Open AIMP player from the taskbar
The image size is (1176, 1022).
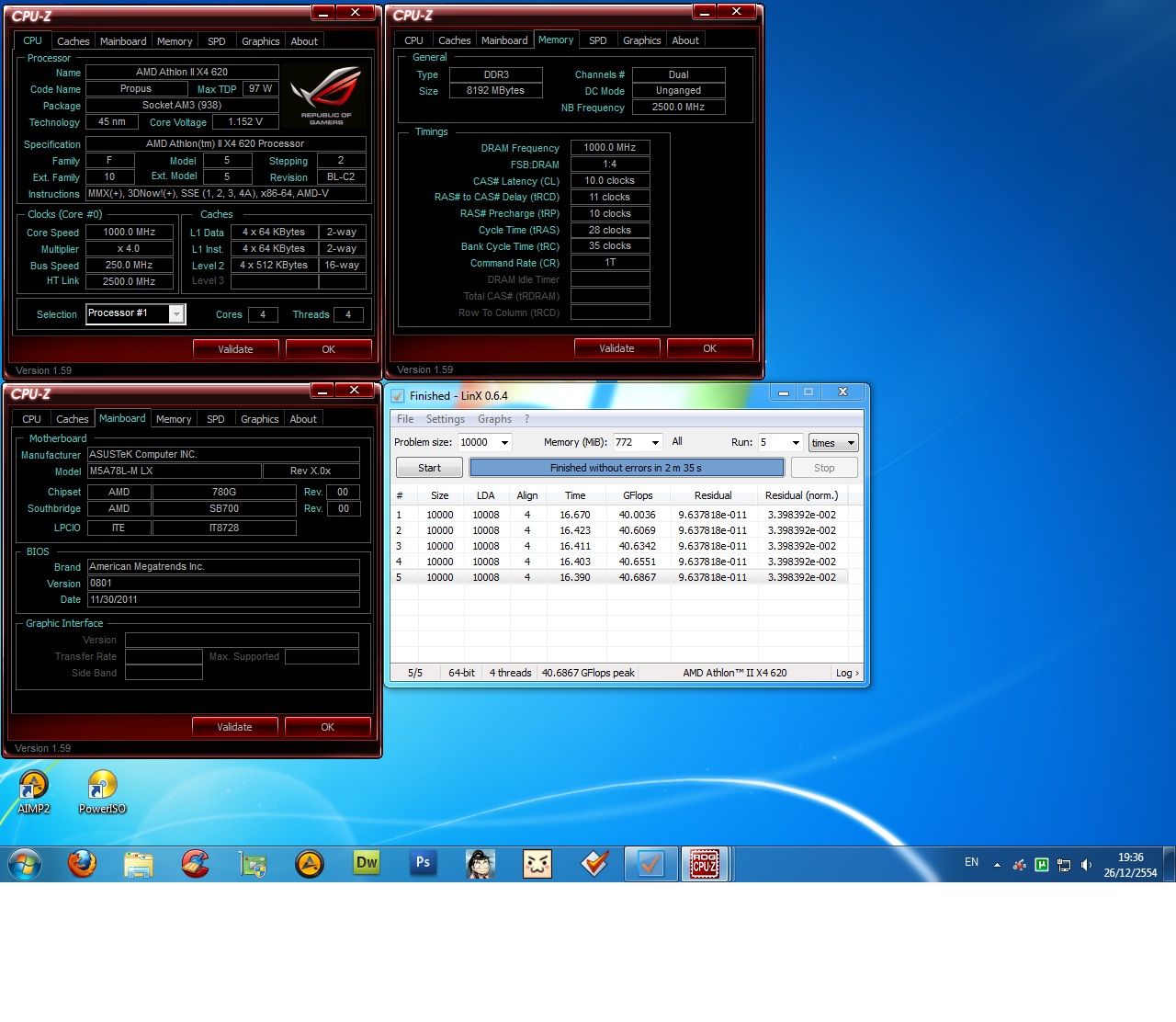pos(310,864)
